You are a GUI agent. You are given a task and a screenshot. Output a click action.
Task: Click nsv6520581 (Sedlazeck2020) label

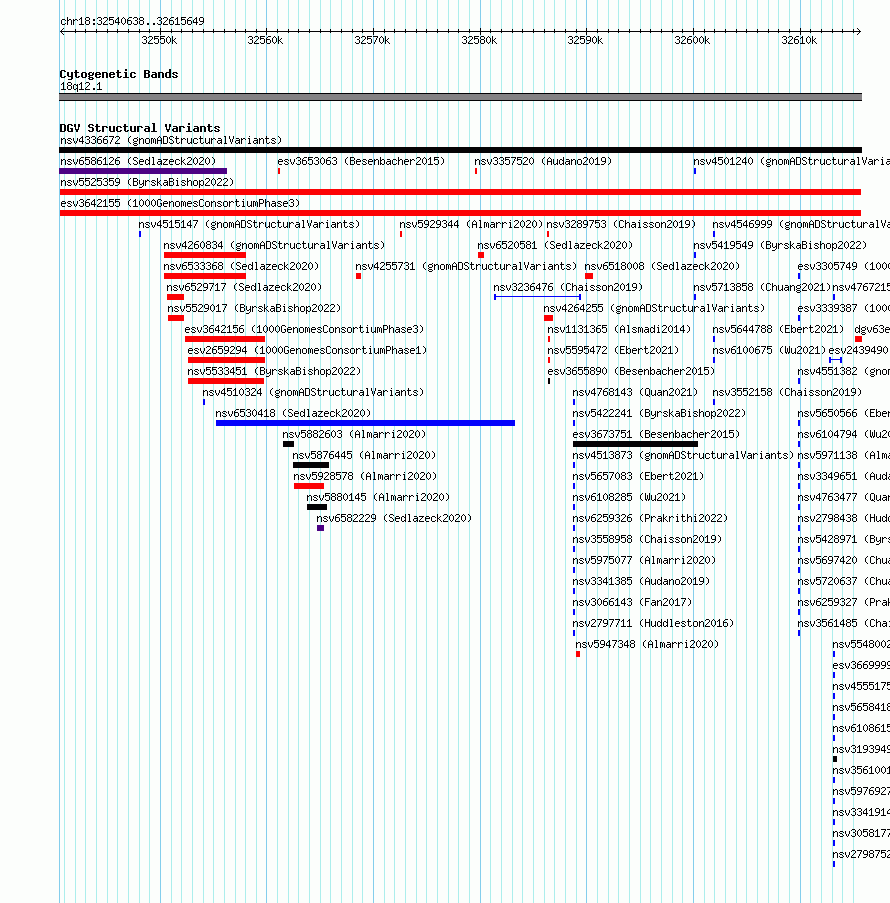pyautogui.click(x=555, y=245)
